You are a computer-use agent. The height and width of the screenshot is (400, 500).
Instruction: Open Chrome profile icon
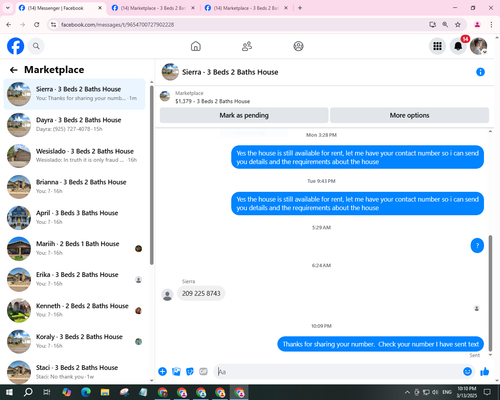click(477, 25)
